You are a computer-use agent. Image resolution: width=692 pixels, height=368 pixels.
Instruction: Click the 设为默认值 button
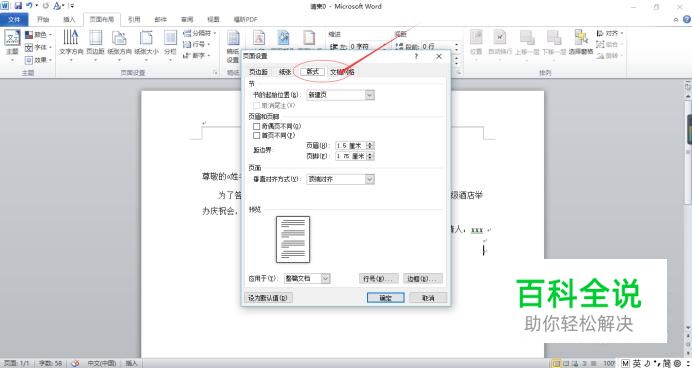click(x=268, y=298)
